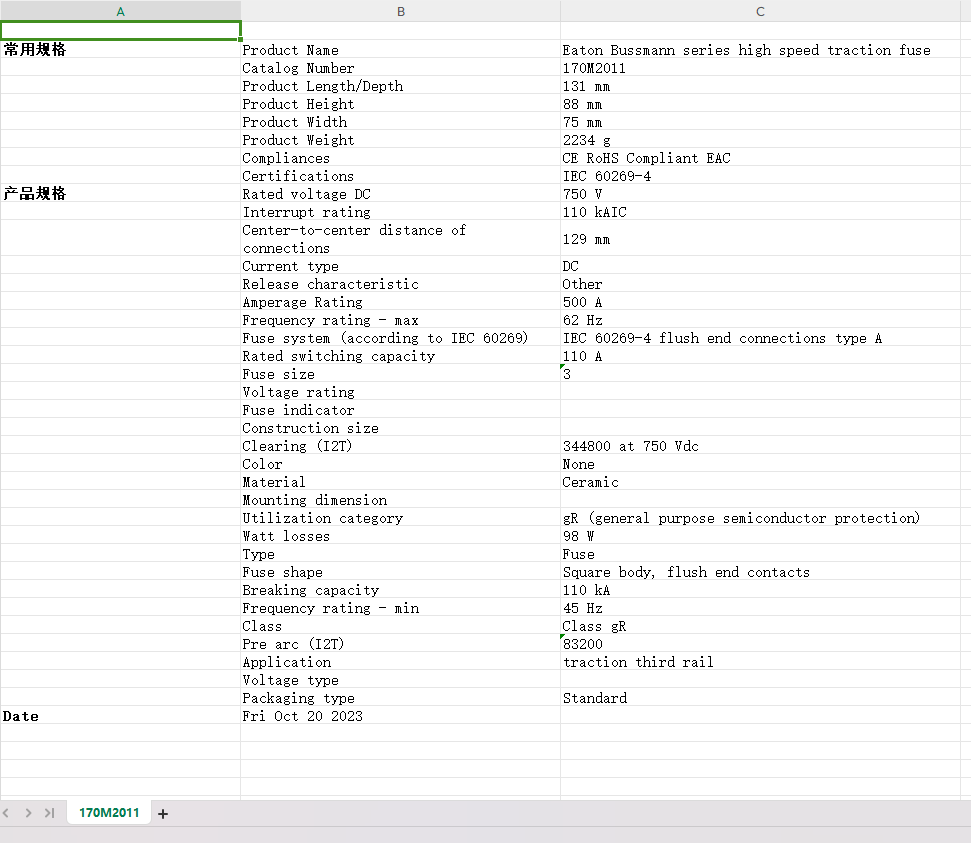This screenshot has height=843, width=971.
Task: Click the 'Class gR' value cell
Action: (760, 626)
